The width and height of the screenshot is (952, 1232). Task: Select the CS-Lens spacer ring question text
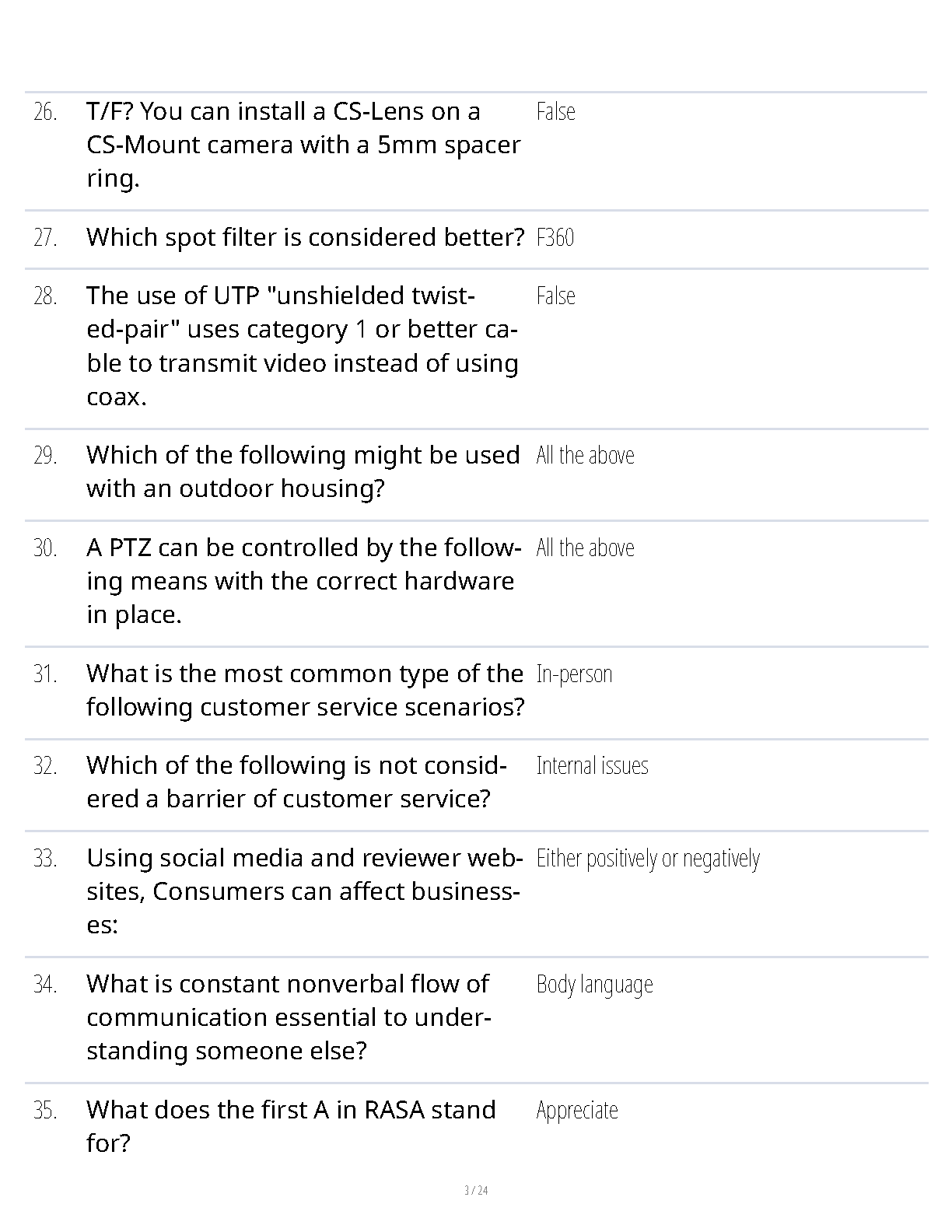(x=303, y=145)
